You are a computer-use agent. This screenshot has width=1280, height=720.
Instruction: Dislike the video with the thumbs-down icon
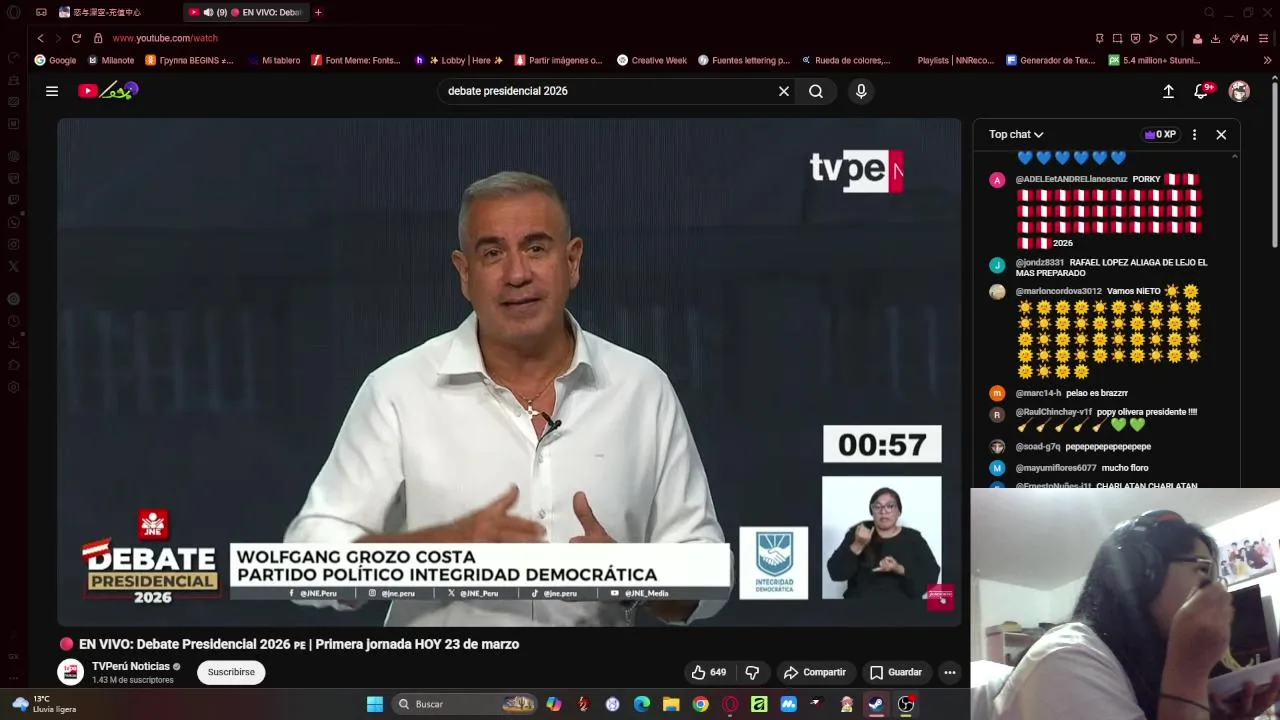tap(752, 672)
